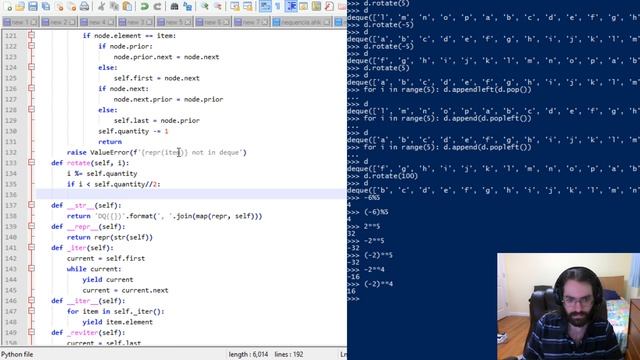The image size is (640, 360).
Task: Click line number 132 in the margin
Action: coord(11,152)
